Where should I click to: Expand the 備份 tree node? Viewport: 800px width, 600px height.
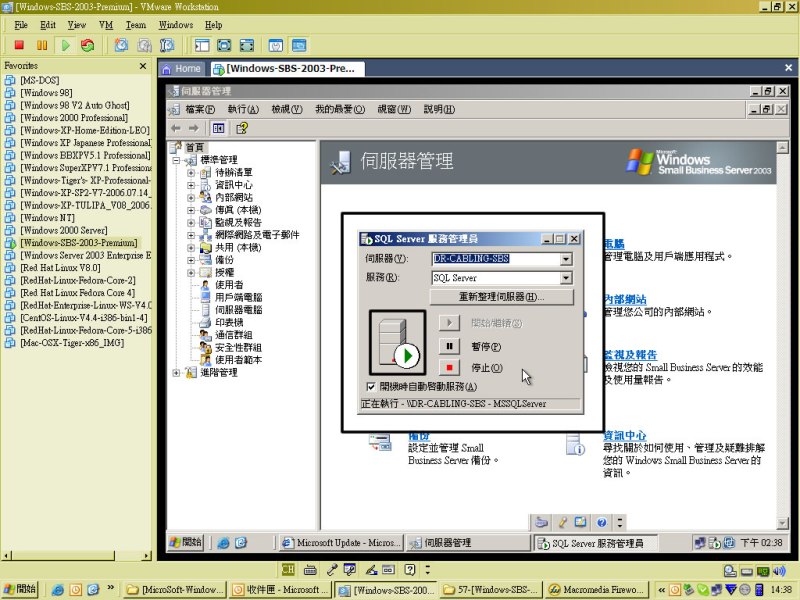(x=191, y=260)
